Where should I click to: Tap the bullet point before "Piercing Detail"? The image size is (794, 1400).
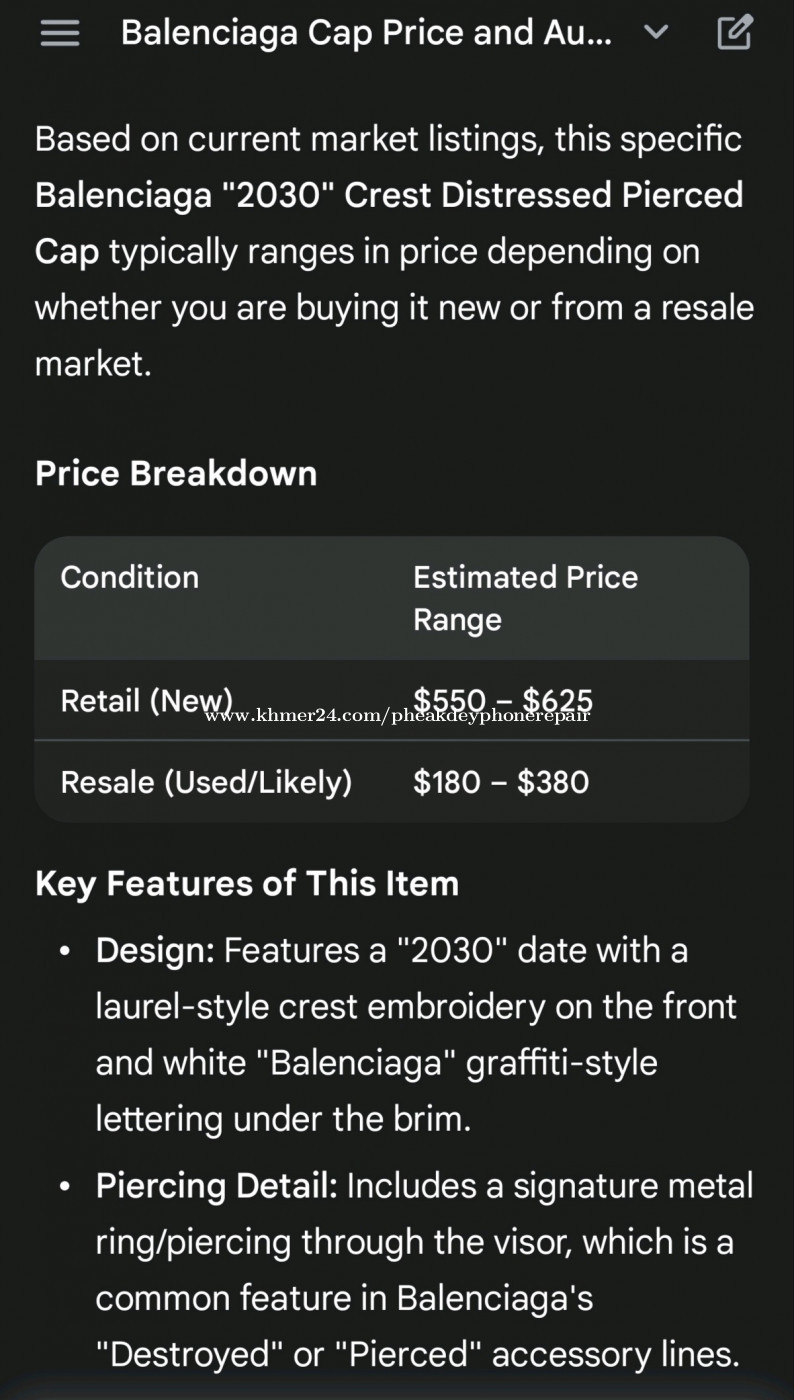pyautogui.click(x=65, y=1187)
